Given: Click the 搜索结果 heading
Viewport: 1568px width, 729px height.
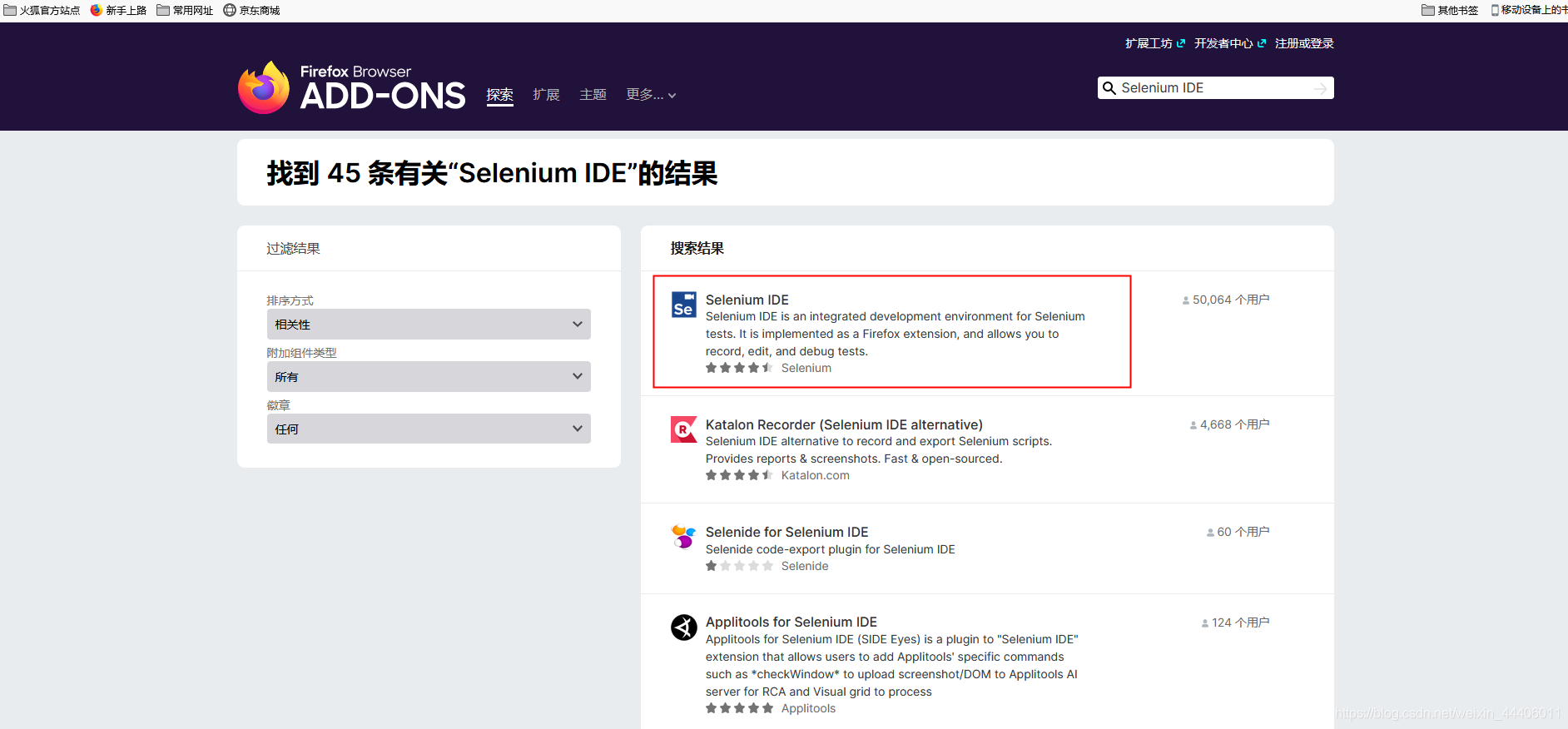Looking at the screenshot, I should tap(697, 248).
